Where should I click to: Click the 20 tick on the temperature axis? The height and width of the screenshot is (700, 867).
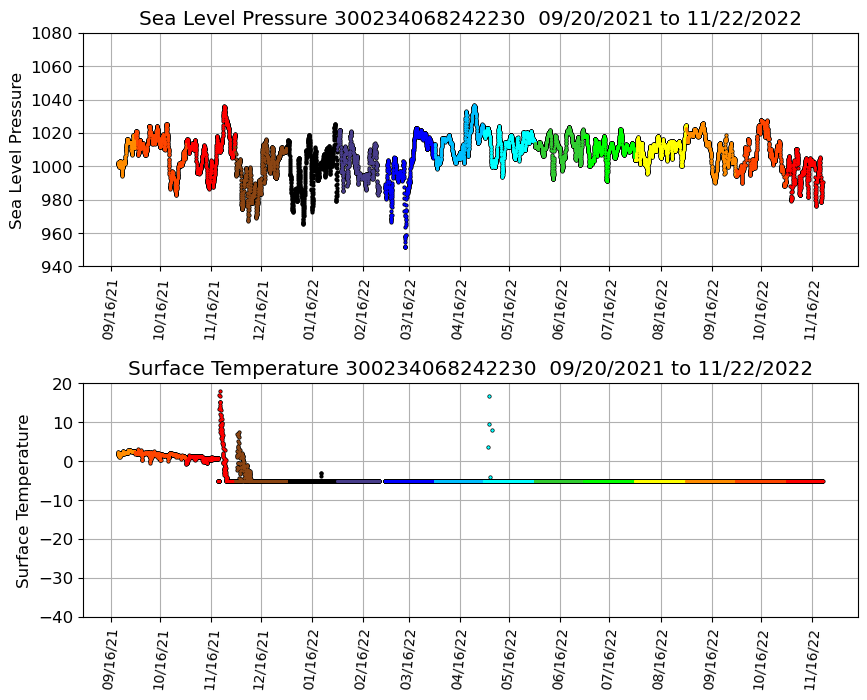pyautogui.click(x=62, y=384)
